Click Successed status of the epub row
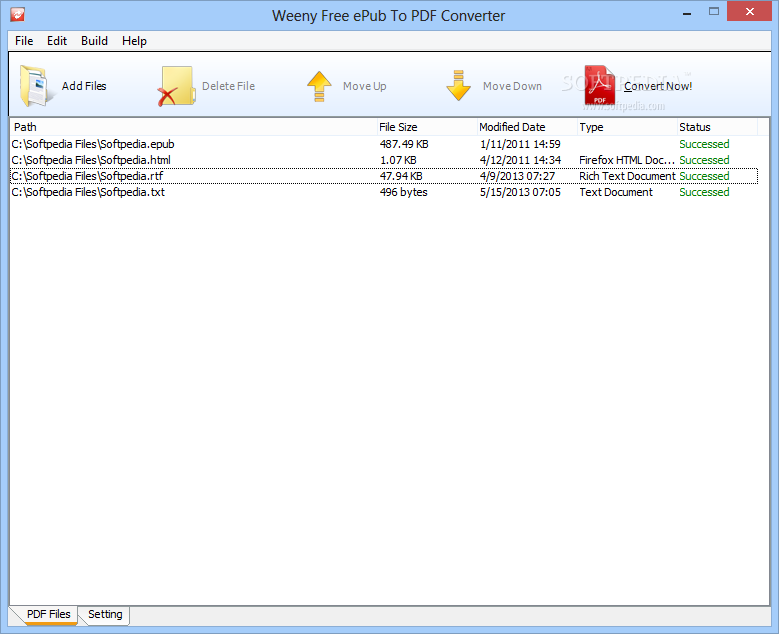The height and width of the screenshot is (634, 779). 704,144
